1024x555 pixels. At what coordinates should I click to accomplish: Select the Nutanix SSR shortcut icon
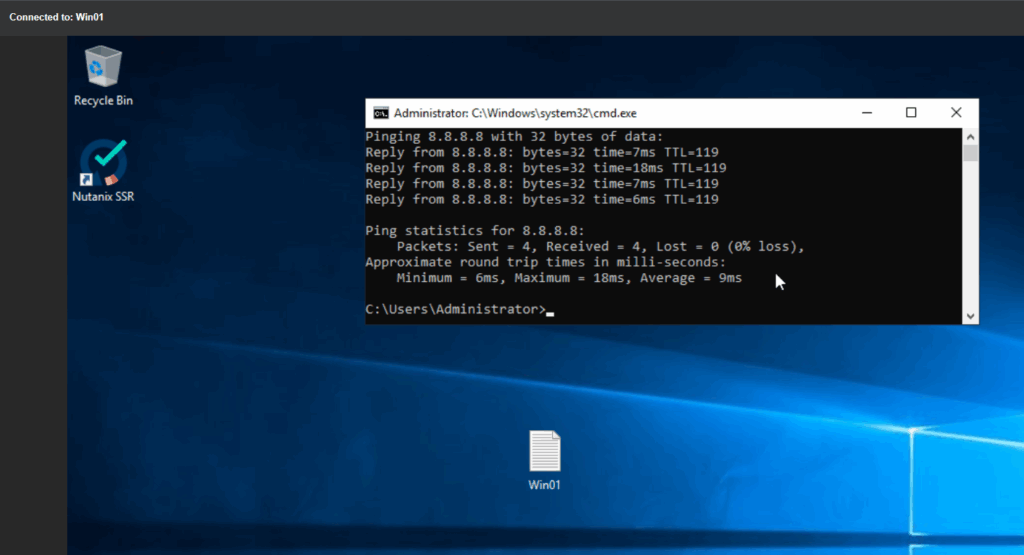[x=103, y=163]
